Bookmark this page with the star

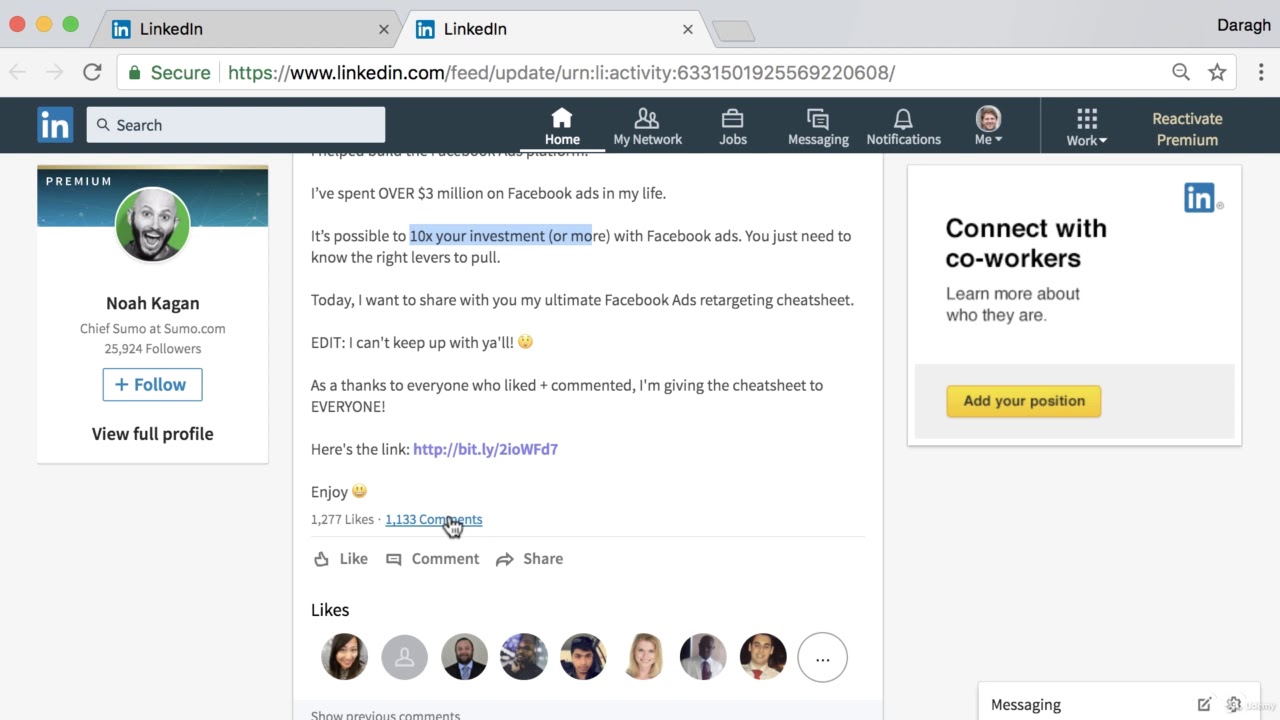[1217, 72]
